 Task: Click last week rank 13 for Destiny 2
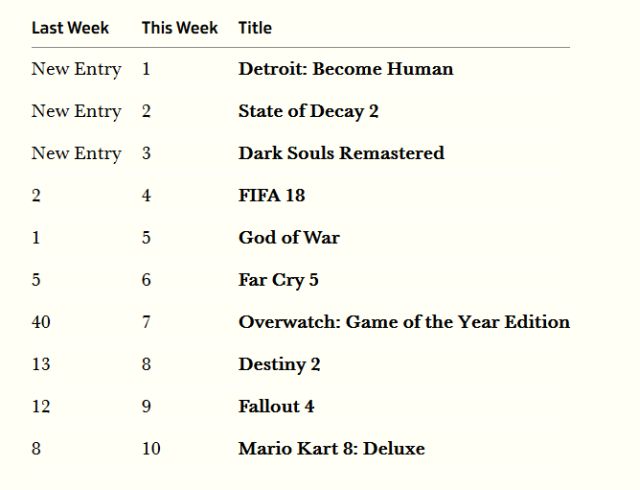coord(41,364)
